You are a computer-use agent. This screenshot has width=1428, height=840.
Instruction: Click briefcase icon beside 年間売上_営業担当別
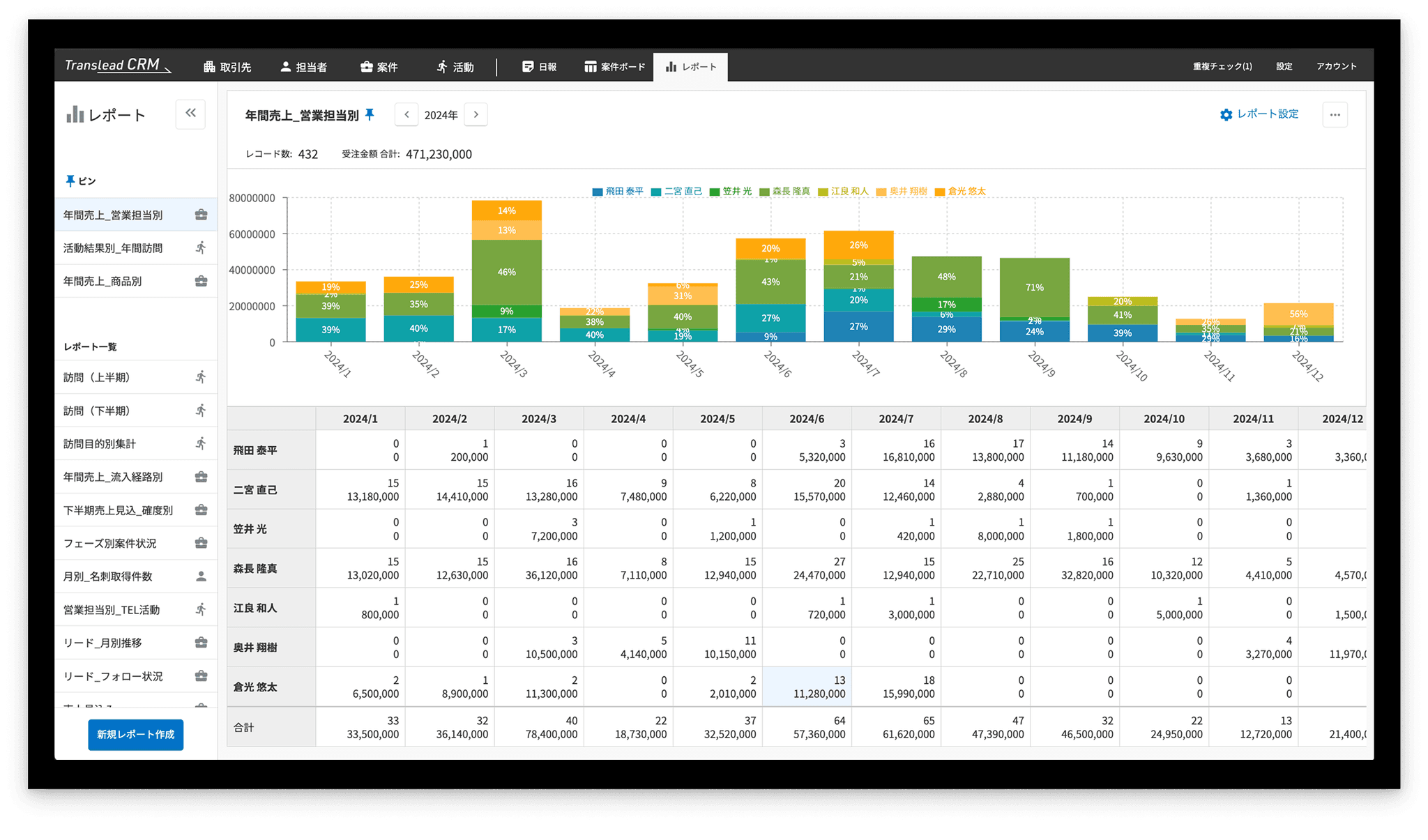(201, 215)
